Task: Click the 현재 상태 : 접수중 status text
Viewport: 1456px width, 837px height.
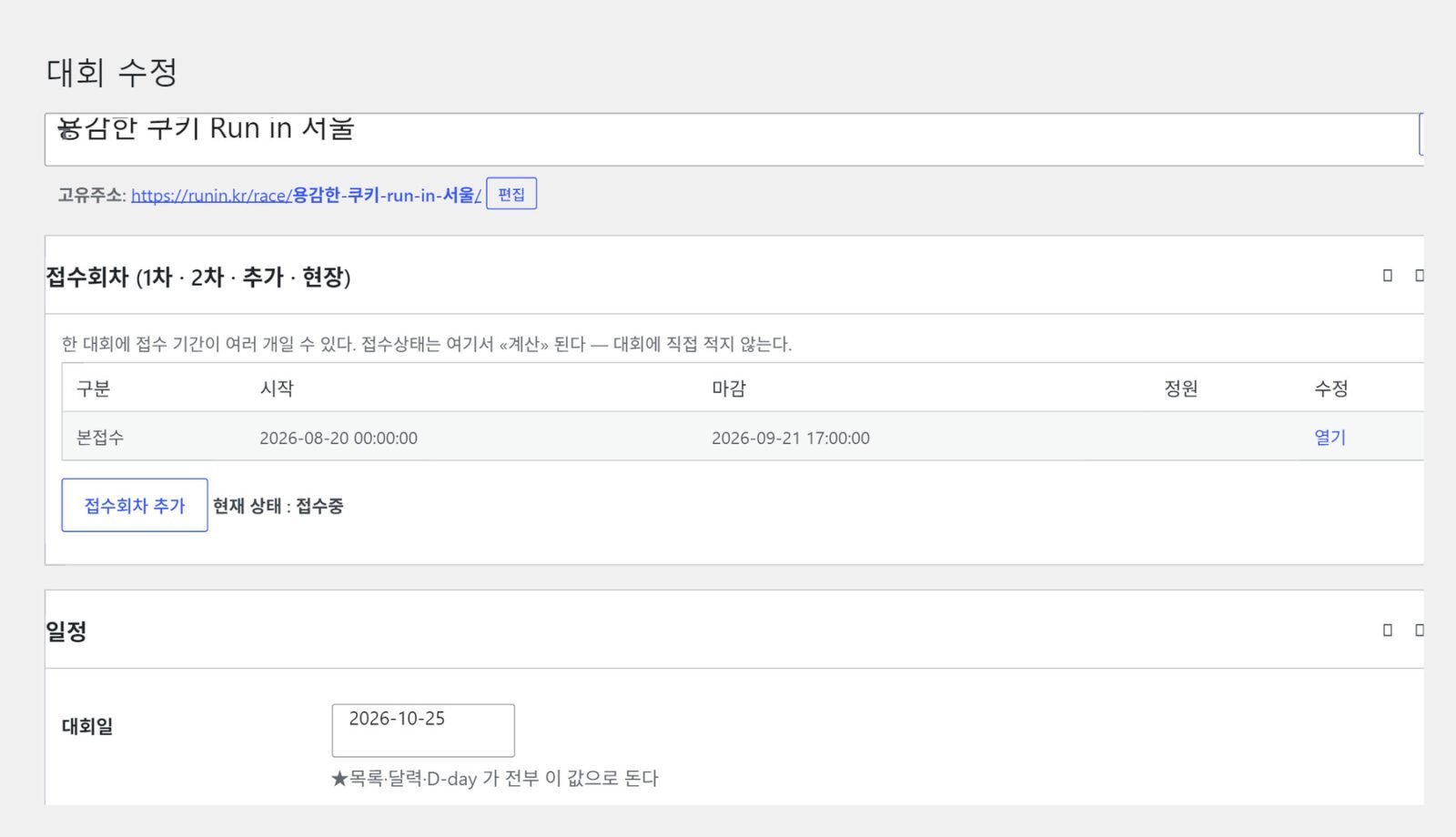Action: click(x=278, y=506)
